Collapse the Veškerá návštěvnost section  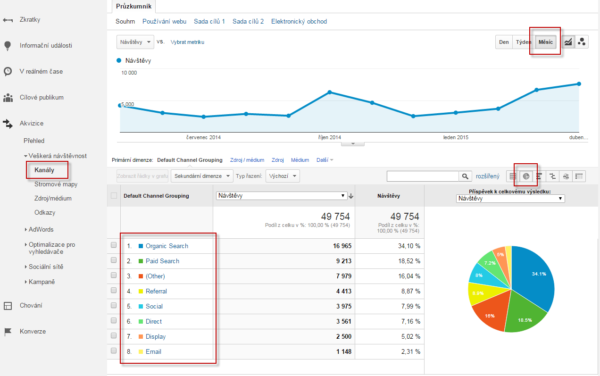click(55, 156)
